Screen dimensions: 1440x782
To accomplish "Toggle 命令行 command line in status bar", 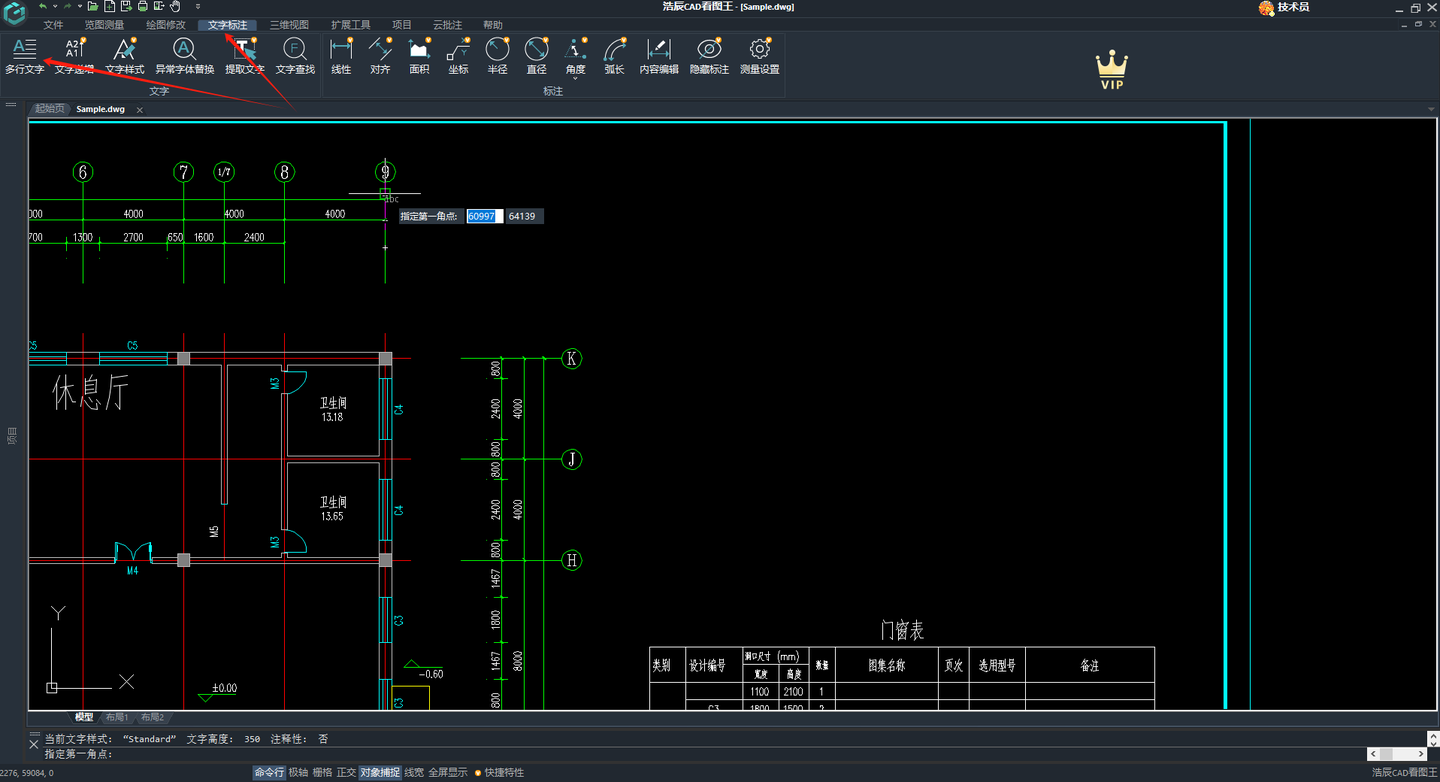I will coord(269,772).
